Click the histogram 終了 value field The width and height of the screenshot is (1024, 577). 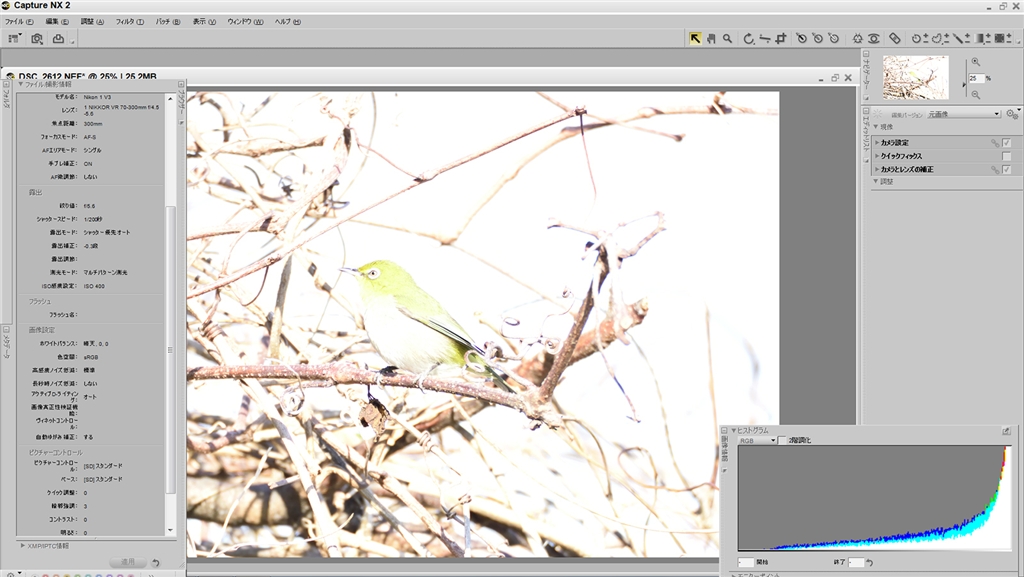pyautogui.click(x=856, y=562)
